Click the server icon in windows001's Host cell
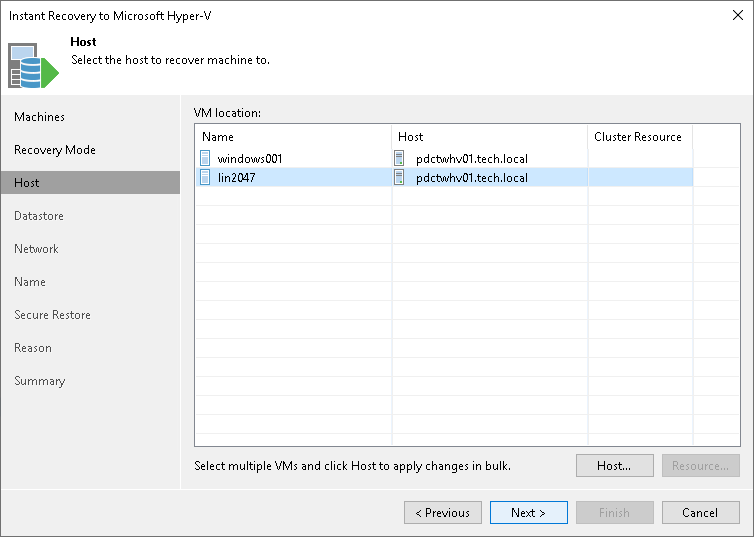Image resolution: width=754 pixels, height=537 pixels. [x=399, y=158]
